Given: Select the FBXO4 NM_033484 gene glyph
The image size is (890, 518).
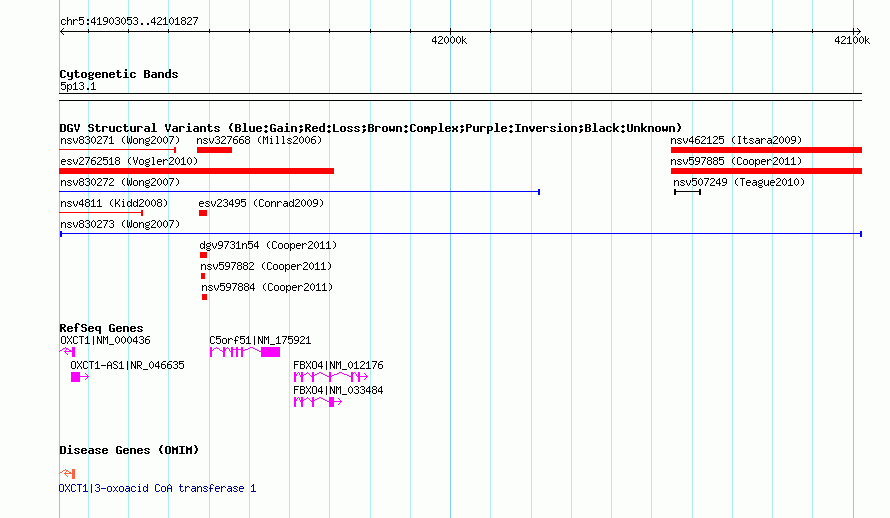Looking at the screenshot, I should [x=318, y=402].
